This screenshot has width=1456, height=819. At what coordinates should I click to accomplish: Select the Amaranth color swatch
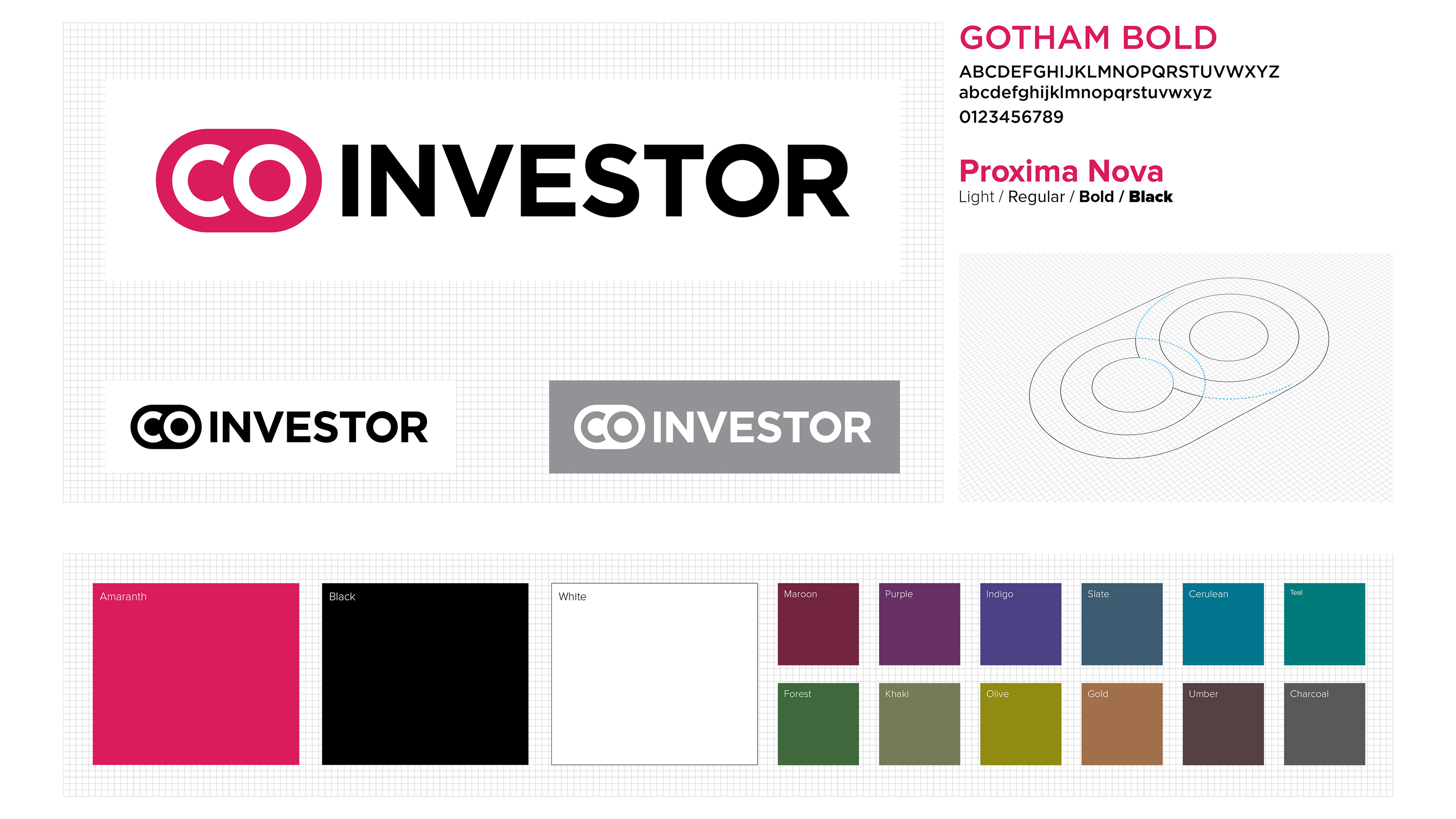(x=196, y=674)
